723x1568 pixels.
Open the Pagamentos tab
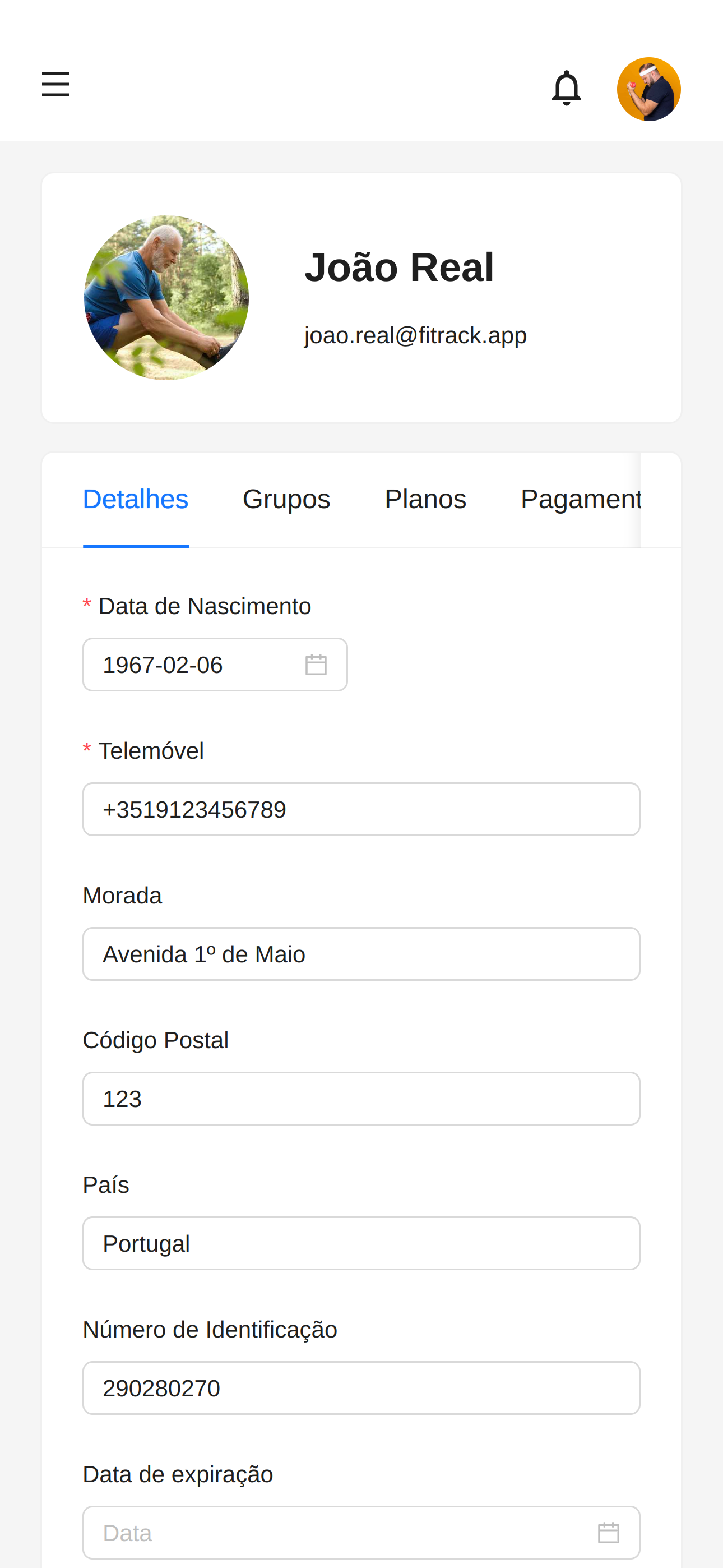581,499
